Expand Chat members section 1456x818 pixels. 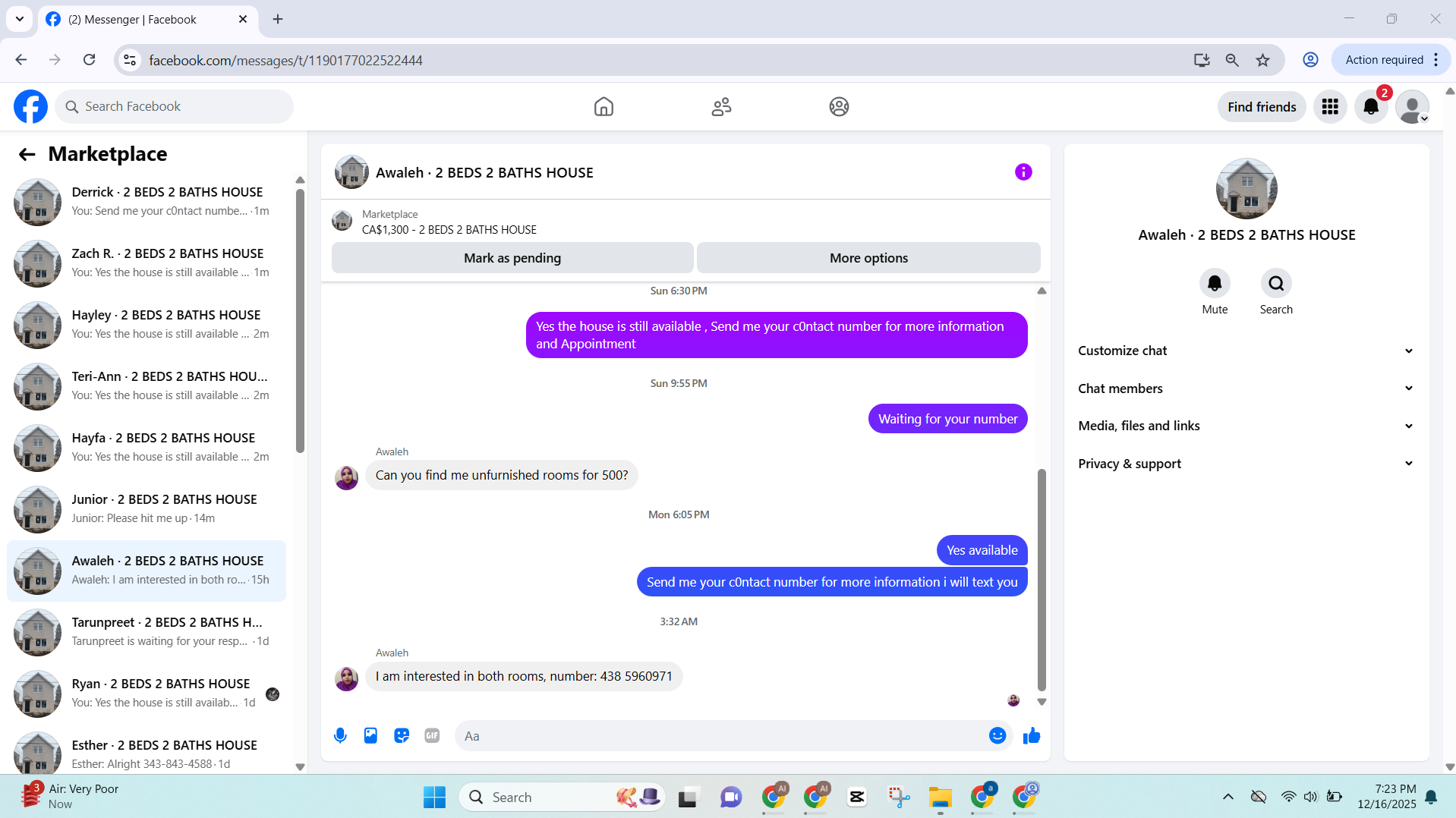(1246, 389)
